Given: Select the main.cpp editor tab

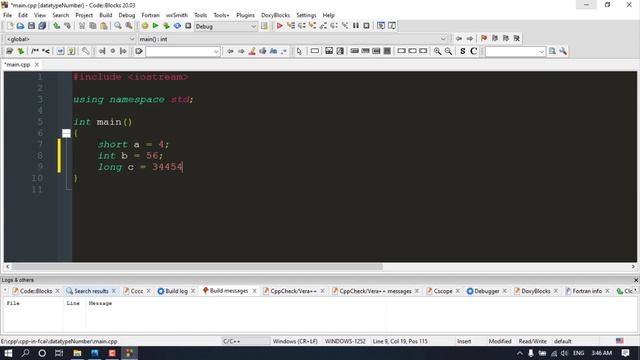Looking at the screenshot, I should click(17, 64).
